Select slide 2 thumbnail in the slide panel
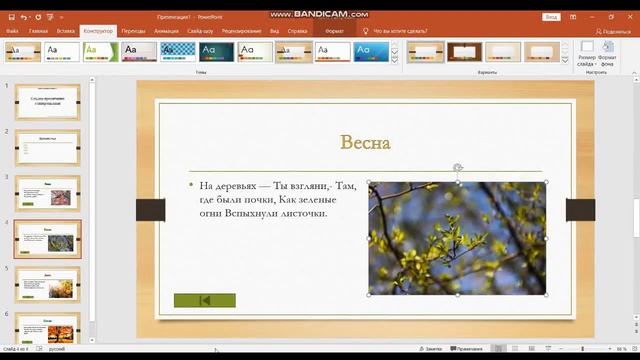 pos(48,148)
